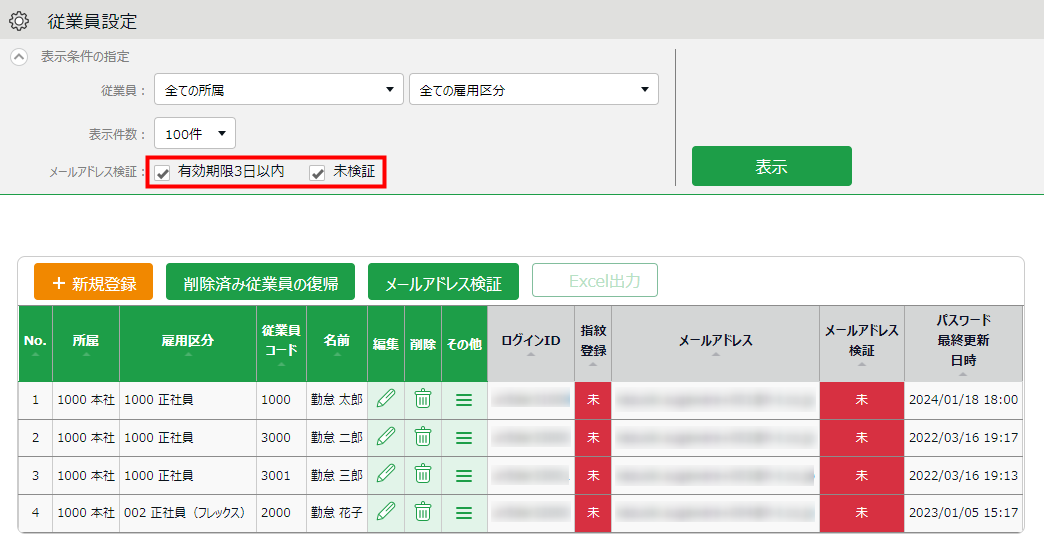The width and height of the screenshot is (1044, 555).
Task: Delete employee 勤怠 太郎 using trash icon
Action: point(423,399)
